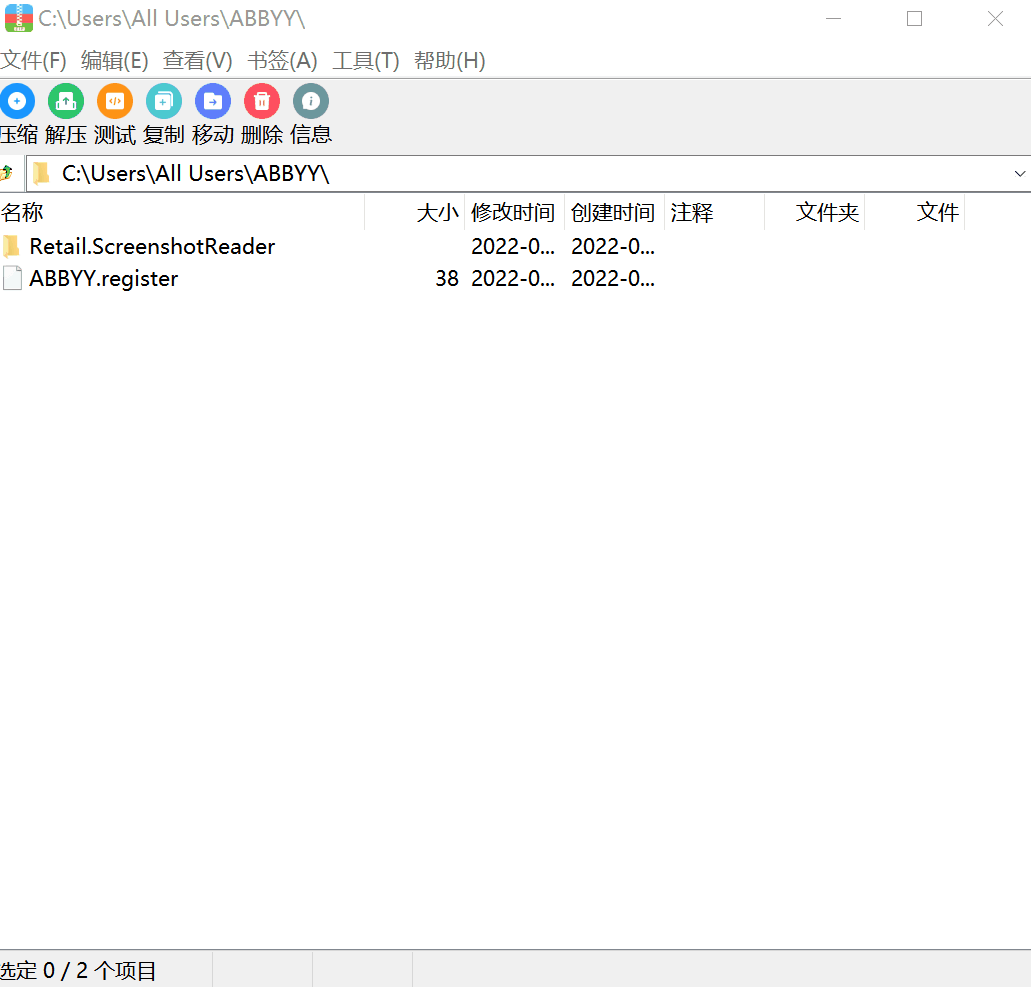Image resolution: width=1031 pixels, height=987 pixels.
Task: Expand the address path dropdown arrow
Action: (1019, 173)
